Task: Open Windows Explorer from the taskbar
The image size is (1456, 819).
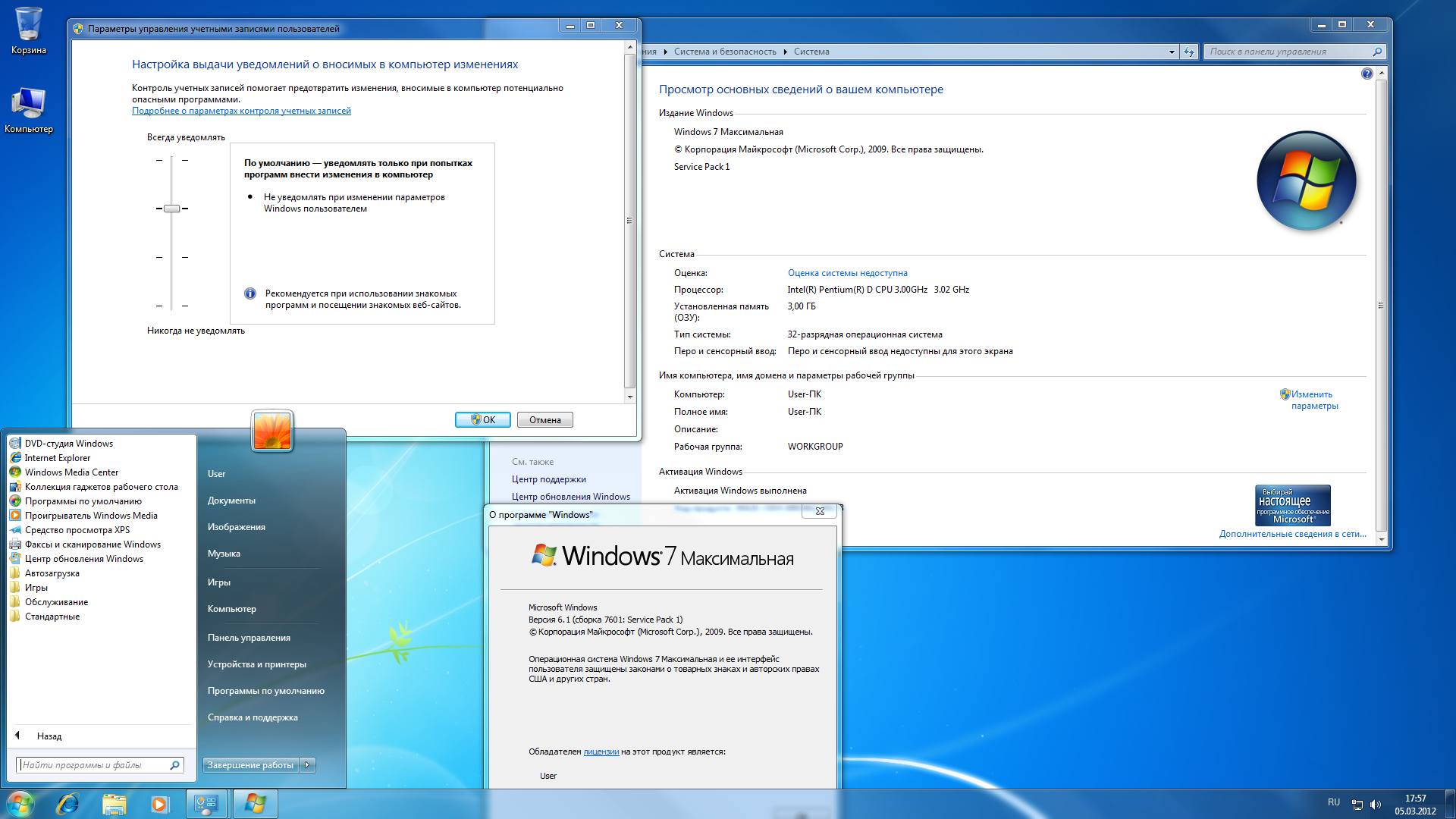Action: point(114,804)
